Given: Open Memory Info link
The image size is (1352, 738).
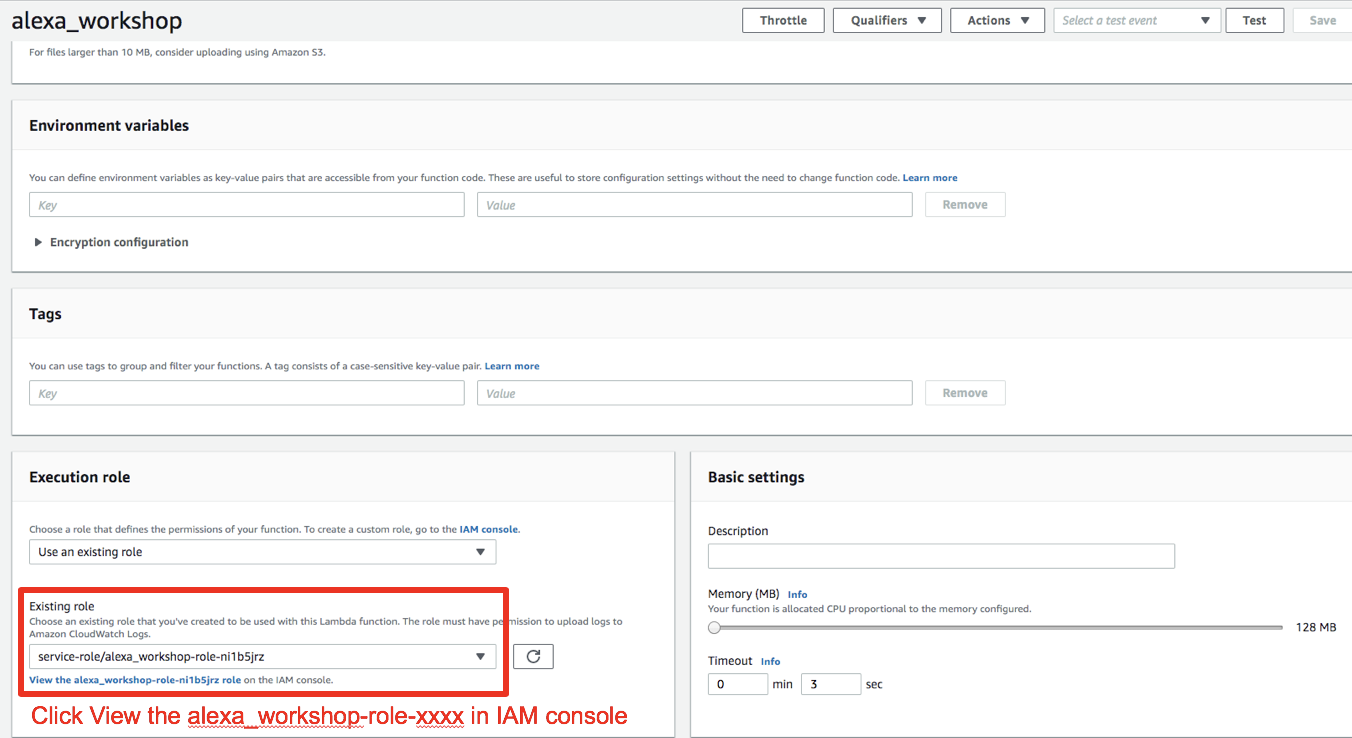Looking at the screenshot, I should (797, 594).
